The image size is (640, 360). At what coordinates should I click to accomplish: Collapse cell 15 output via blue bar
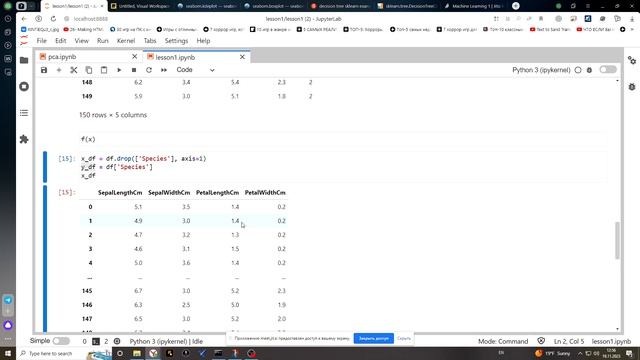point(45,259)
